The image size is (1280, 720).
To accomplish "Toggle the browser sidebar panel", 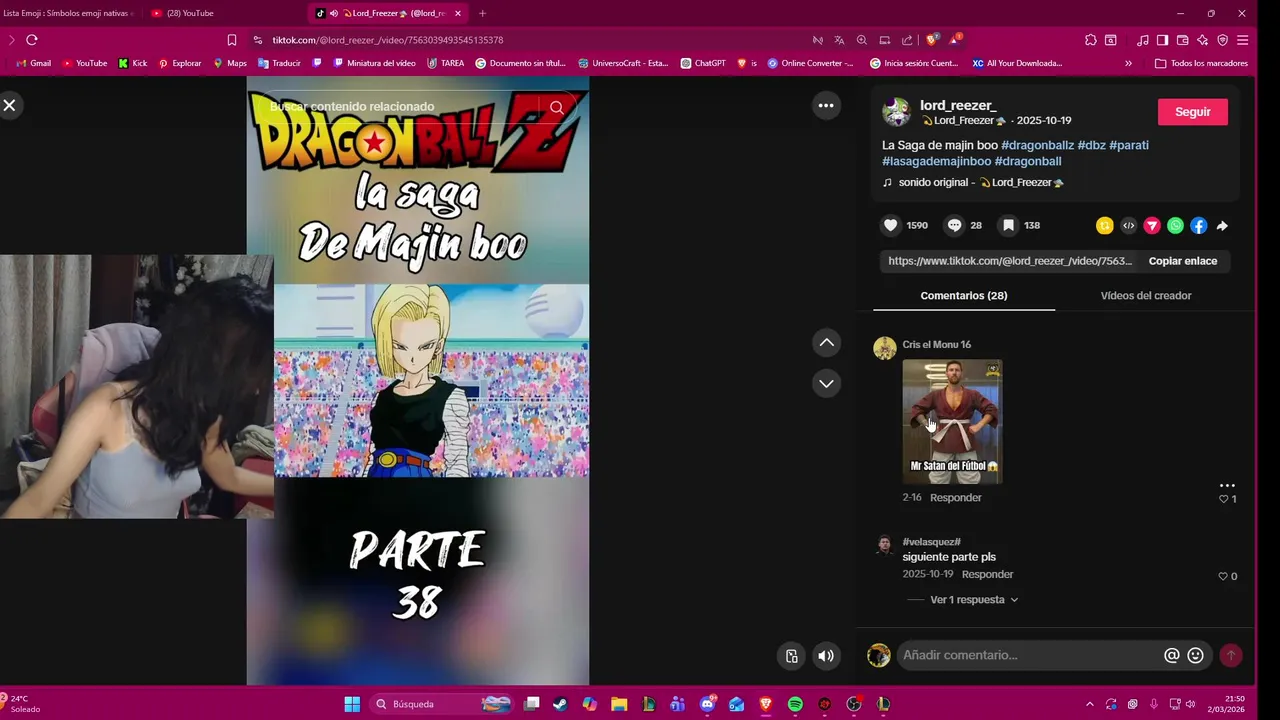I will coord(1162,40).
